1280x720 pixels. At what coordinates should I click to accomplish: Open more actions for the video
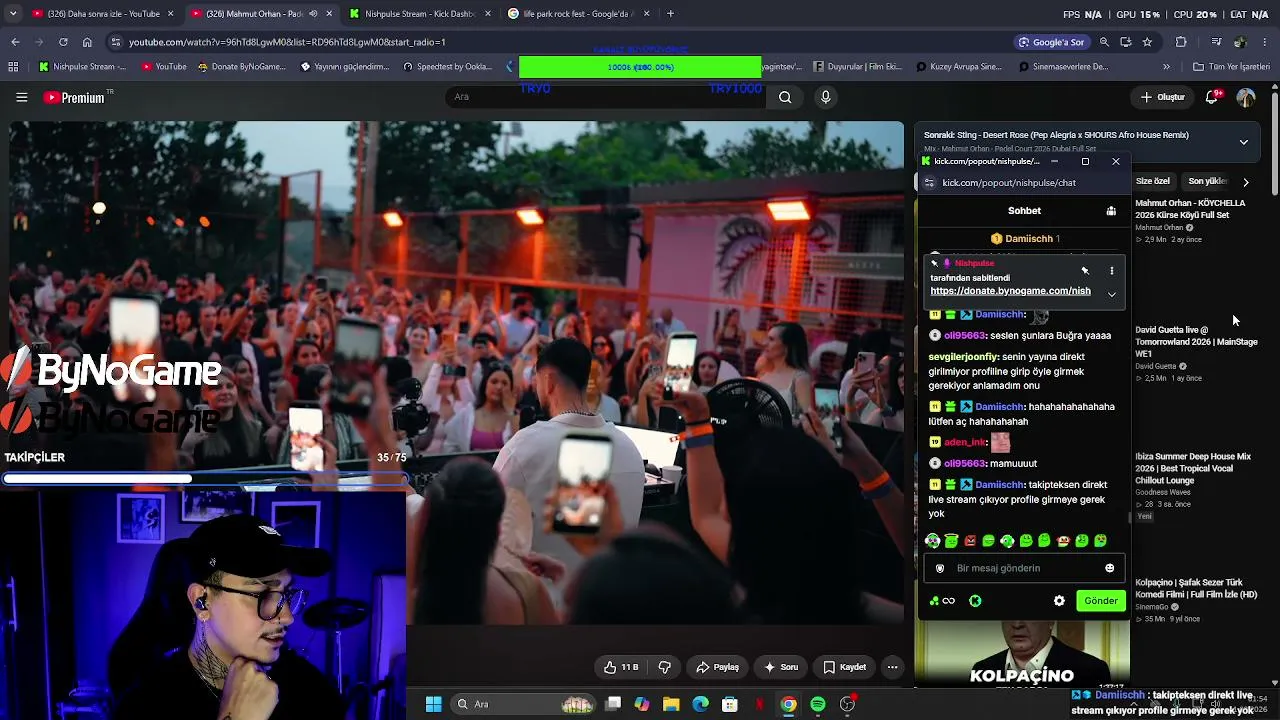pos(892,667)
